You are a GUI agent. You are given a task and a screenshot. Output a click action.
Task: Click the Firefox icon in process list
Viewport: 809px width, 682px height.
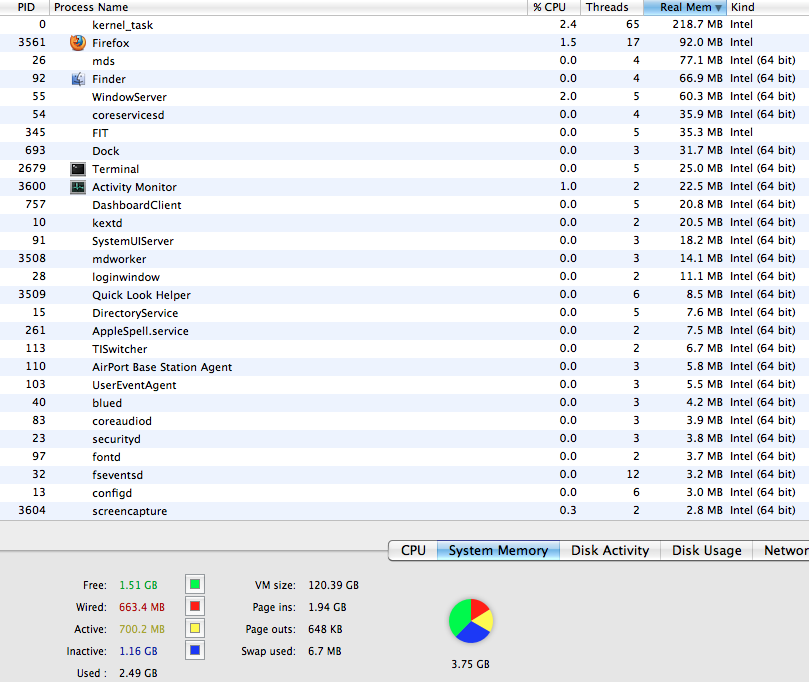[x=78, y=43]
